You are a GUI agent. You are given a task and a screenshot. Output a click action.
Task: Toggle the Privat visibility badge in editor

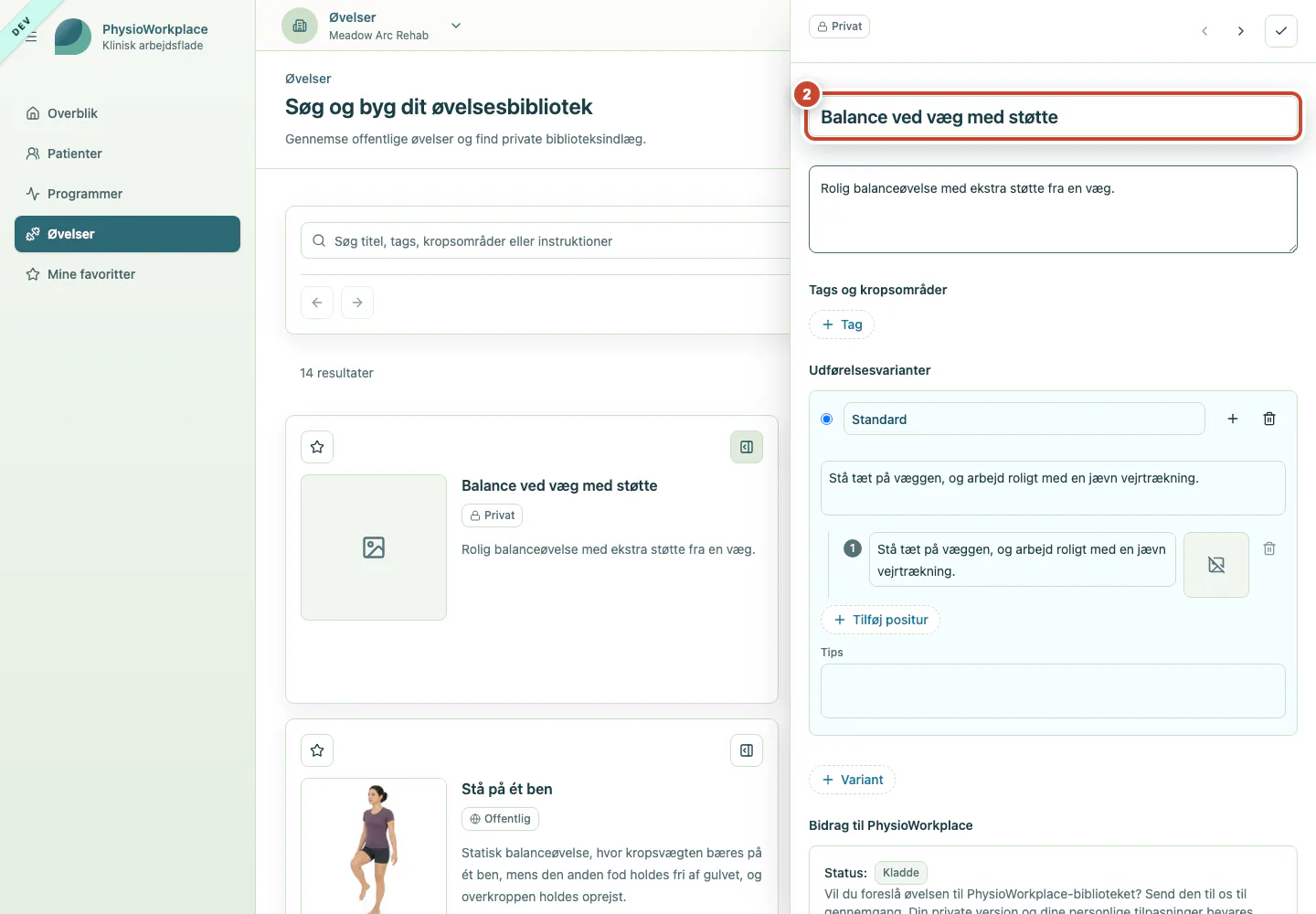coord(839,27)
